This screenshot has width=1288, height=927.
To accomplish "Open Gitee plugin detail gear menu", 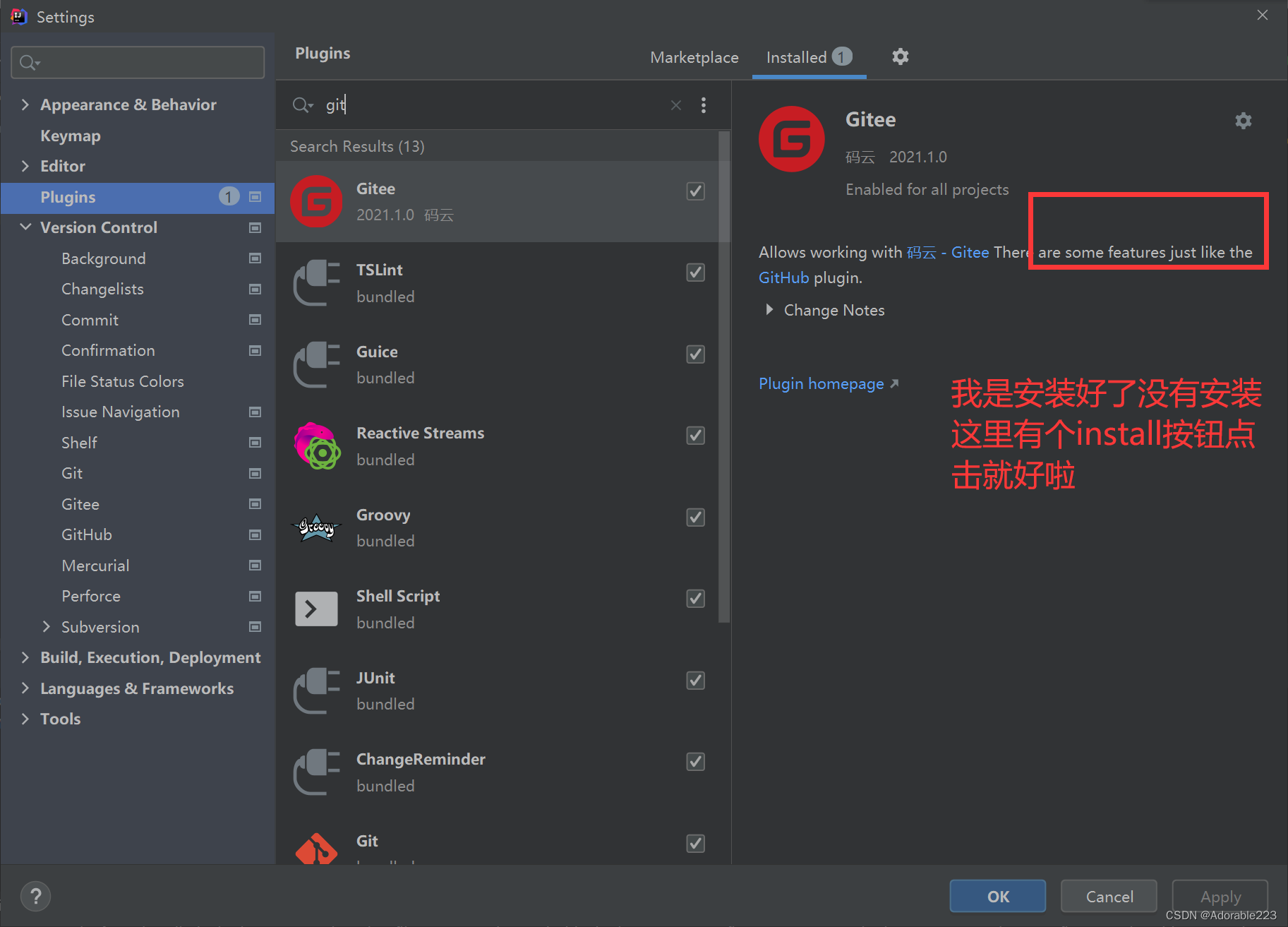I will [1243, 121].
